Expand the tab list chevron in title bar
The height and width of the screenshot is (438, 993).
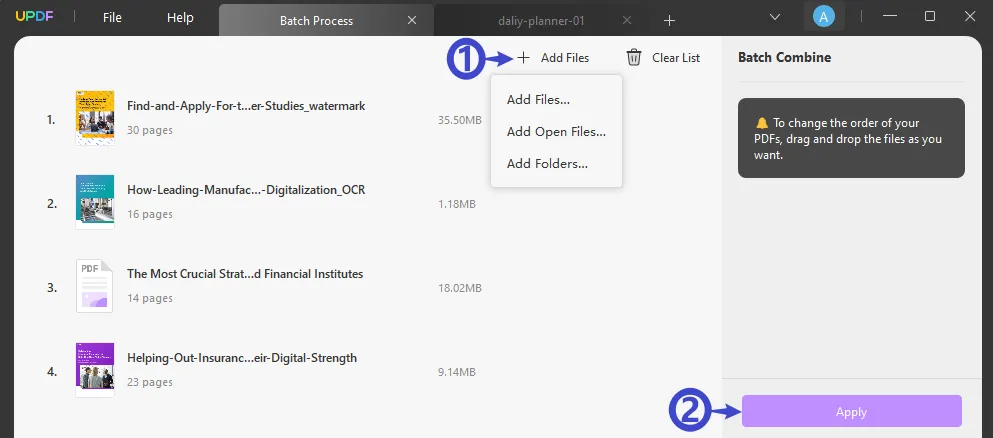[x=775, y=17]
